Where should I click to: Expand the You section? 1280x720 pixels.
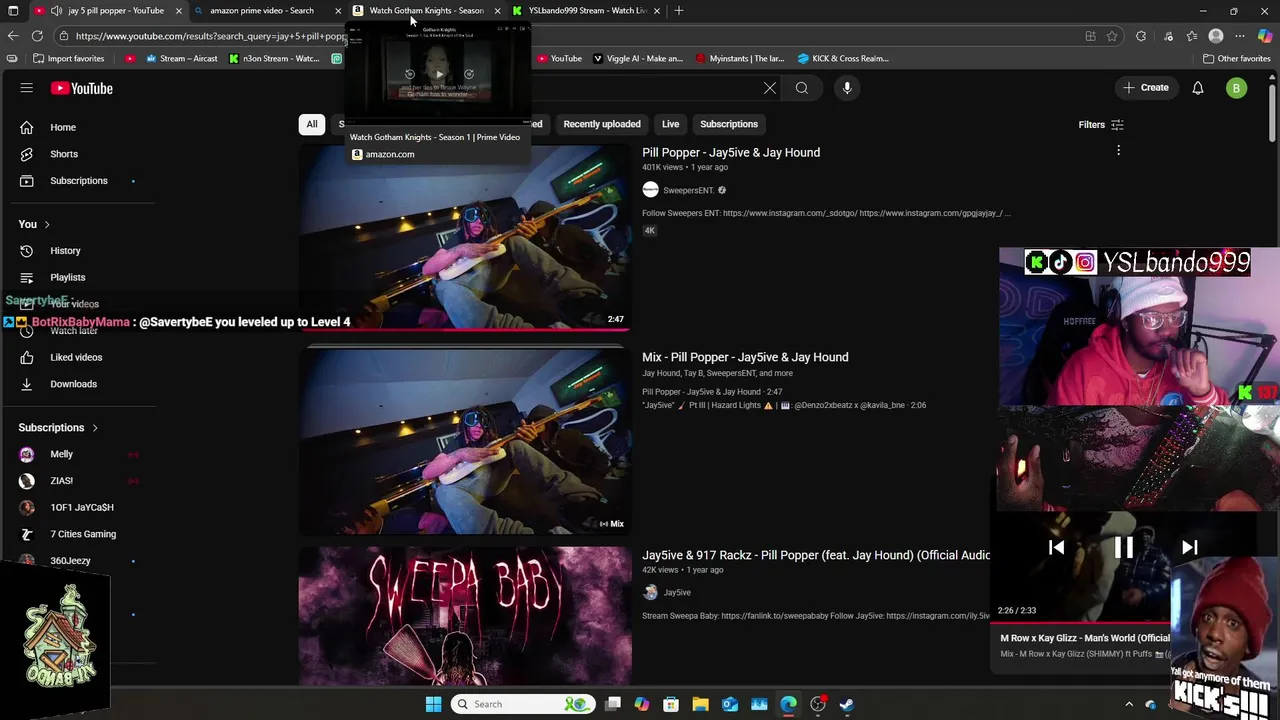(34, 224)
